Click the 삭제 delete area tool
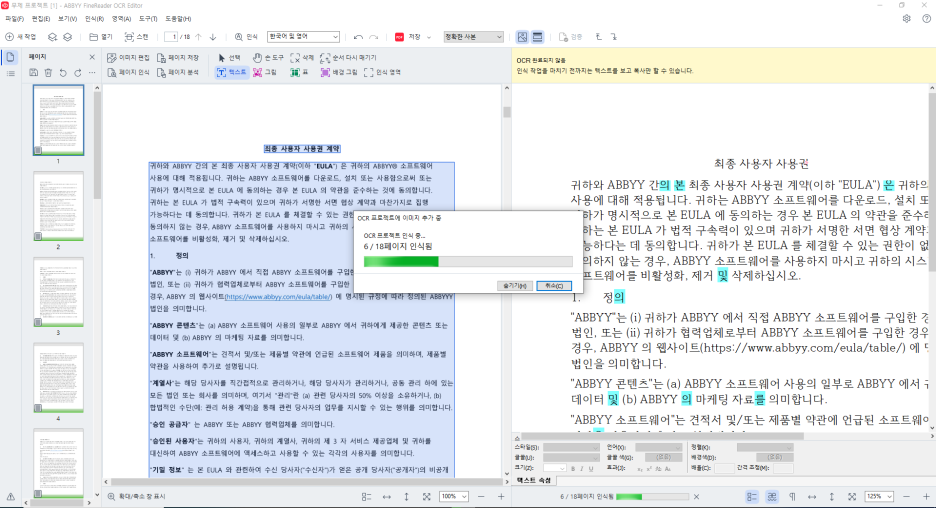 [302, 58]
